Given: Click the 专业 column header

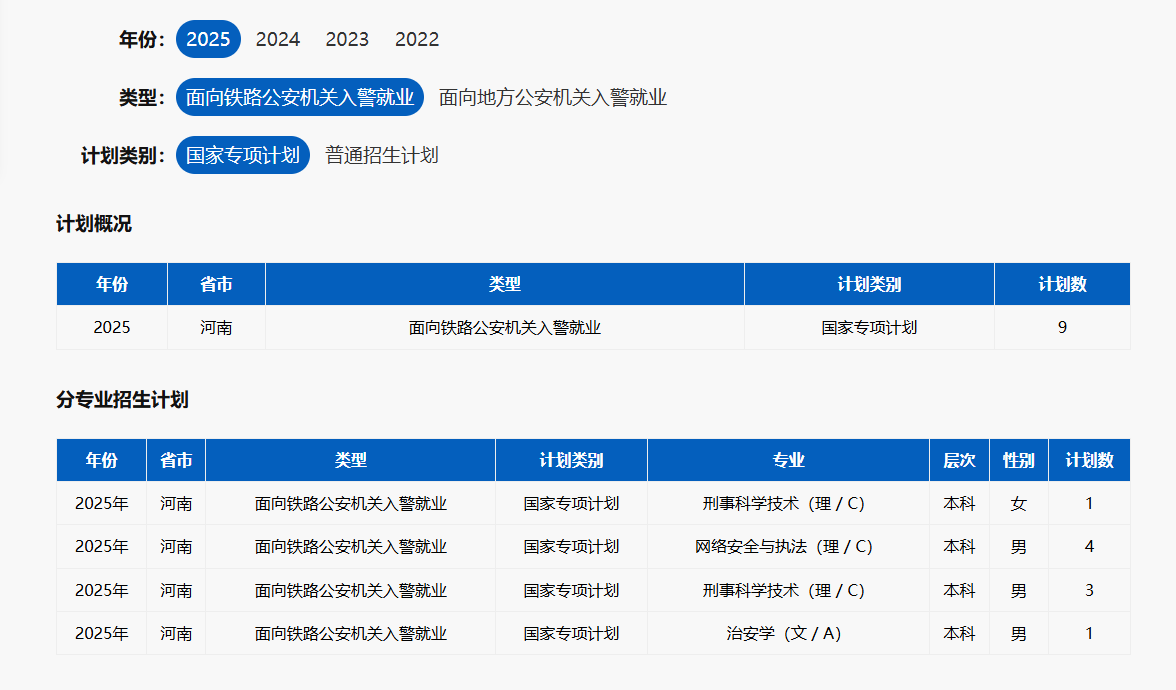Looking at the screenshot, I should tap(788, 460).
